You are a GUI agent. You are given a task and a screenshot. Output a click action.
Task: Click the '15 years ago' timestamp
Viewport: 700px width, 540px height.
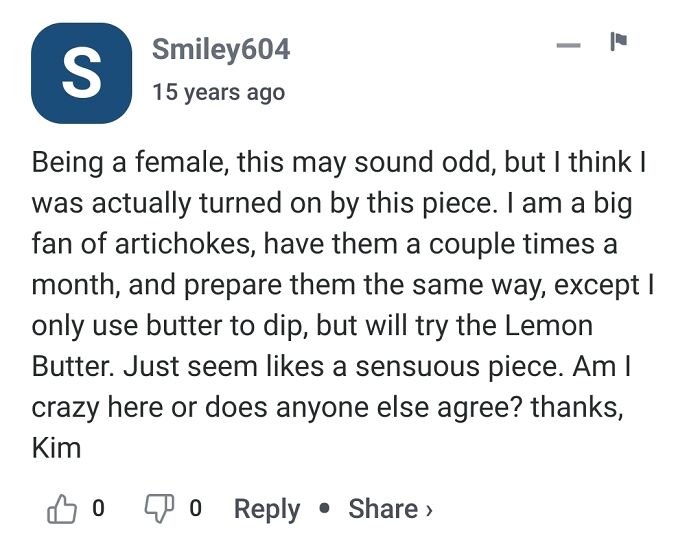[218, 92]
